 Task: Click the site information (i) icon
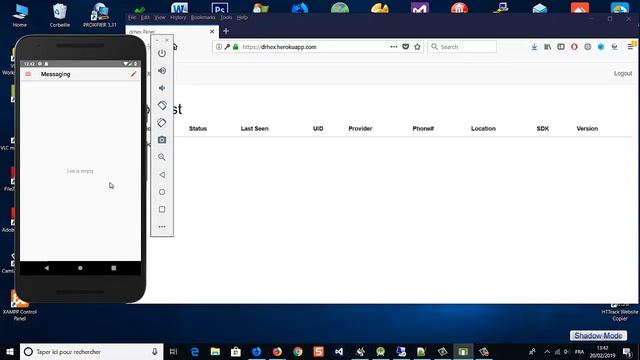(x=219, y=47)
